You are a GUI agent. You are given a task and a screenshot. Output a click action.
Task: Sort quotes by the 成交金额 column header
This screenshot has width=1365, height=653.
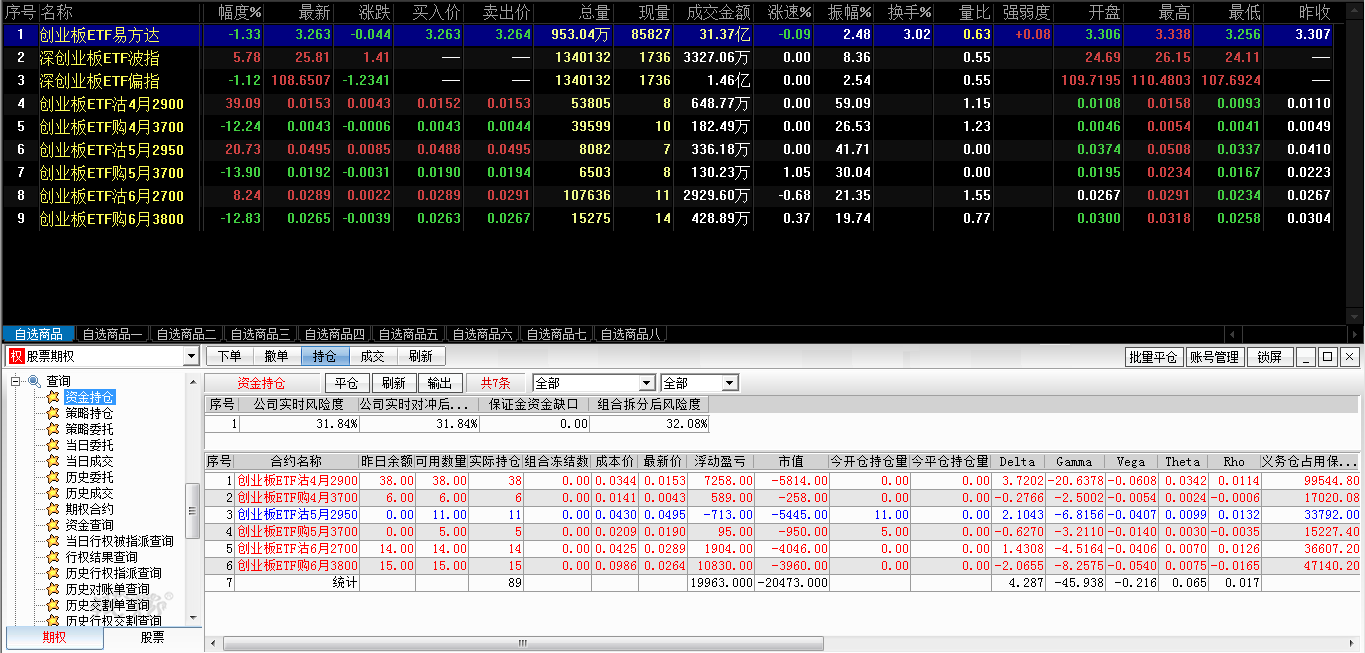coord(718,12)
